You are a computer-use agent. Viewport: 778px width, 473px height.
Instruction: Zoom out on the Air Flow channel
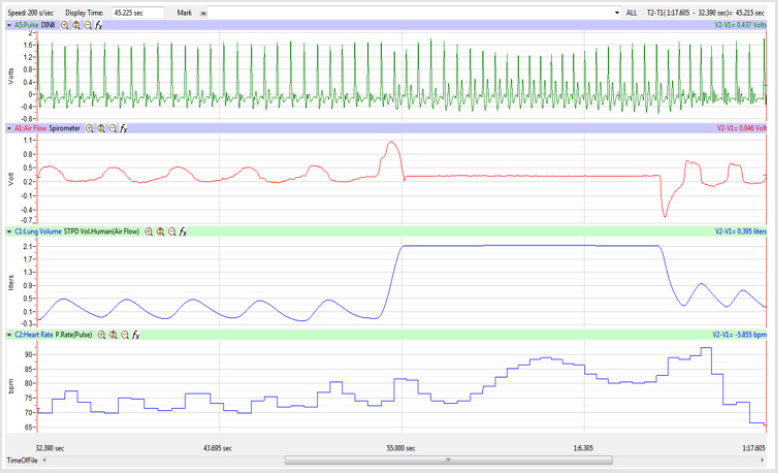click(112, 128)
